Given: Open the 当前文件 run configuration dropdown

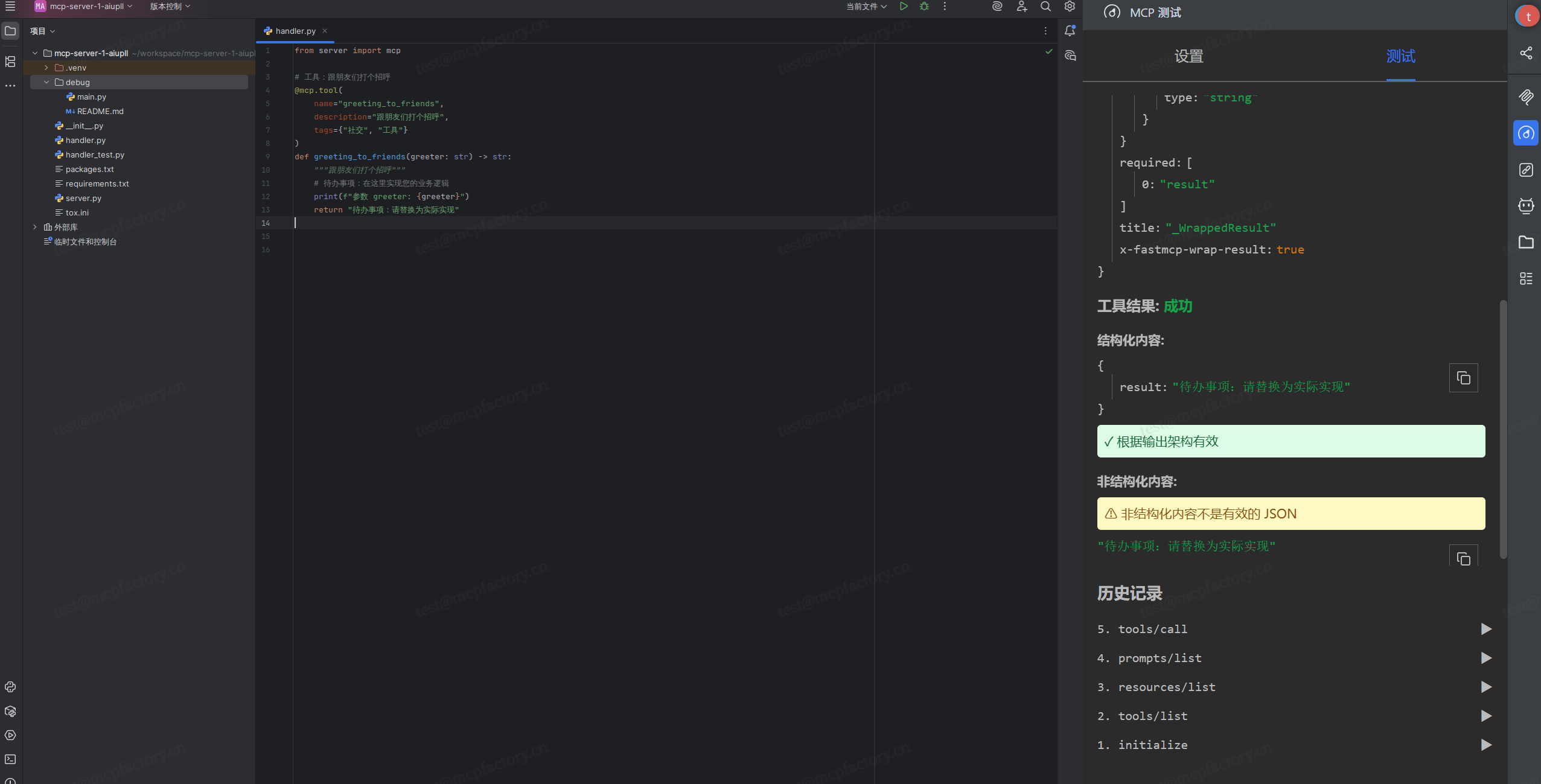Looking at the screenshot, I should click(866, 6).
